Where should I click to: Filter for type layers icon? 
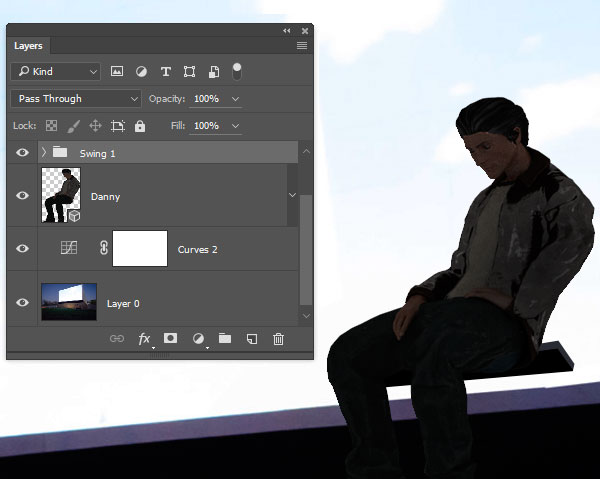coord(165,72)
